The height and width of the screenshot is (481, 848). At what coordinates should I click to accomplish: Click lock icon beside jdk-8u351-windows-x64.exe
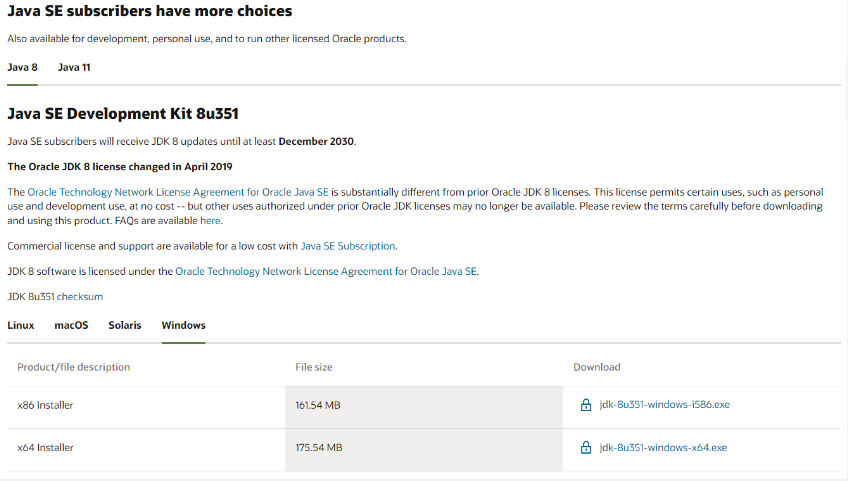[586, 447]
